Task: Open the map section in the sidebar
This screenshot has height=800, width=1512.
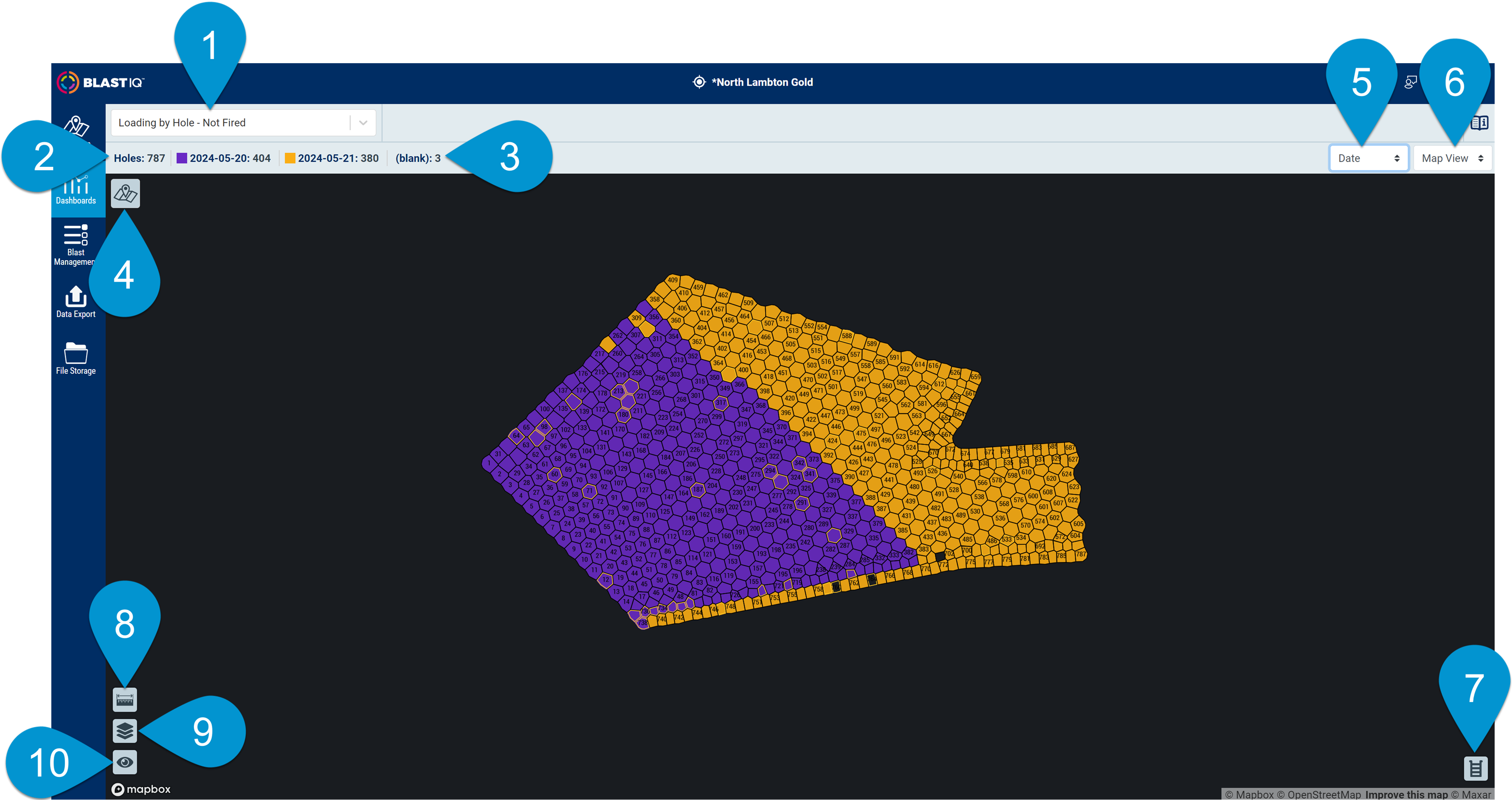Action: (76, 126)
